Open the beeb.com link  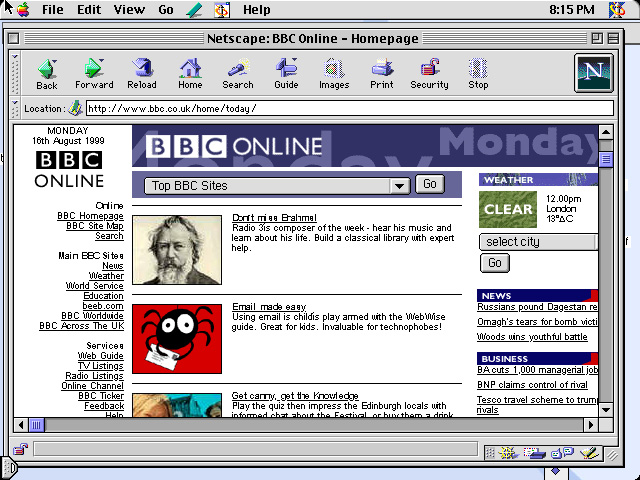tap(103, 306)
